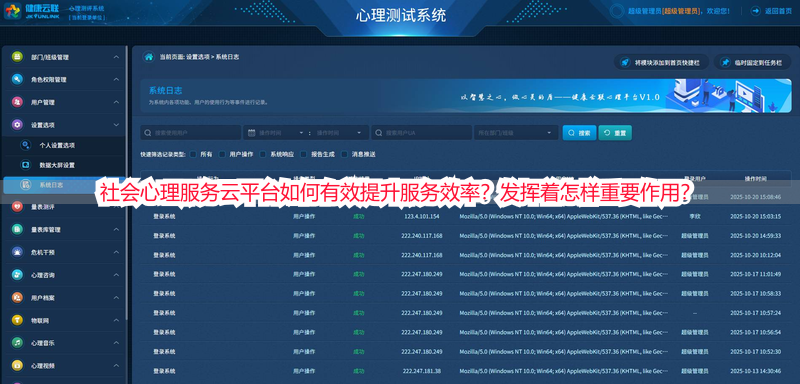Collapse the 设置选项 chevron
Viewport: 800px width, 384px height.
click(116, 124)
